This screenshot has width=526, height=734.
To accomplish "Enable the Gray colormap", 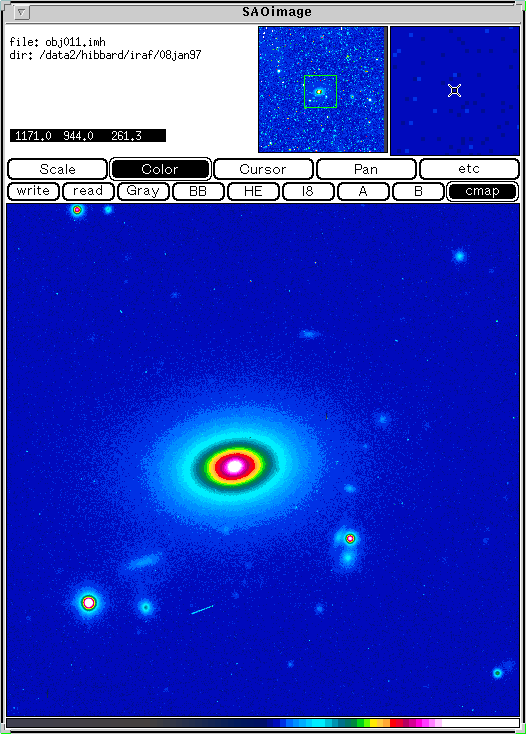I will click(x=143, y=191).
